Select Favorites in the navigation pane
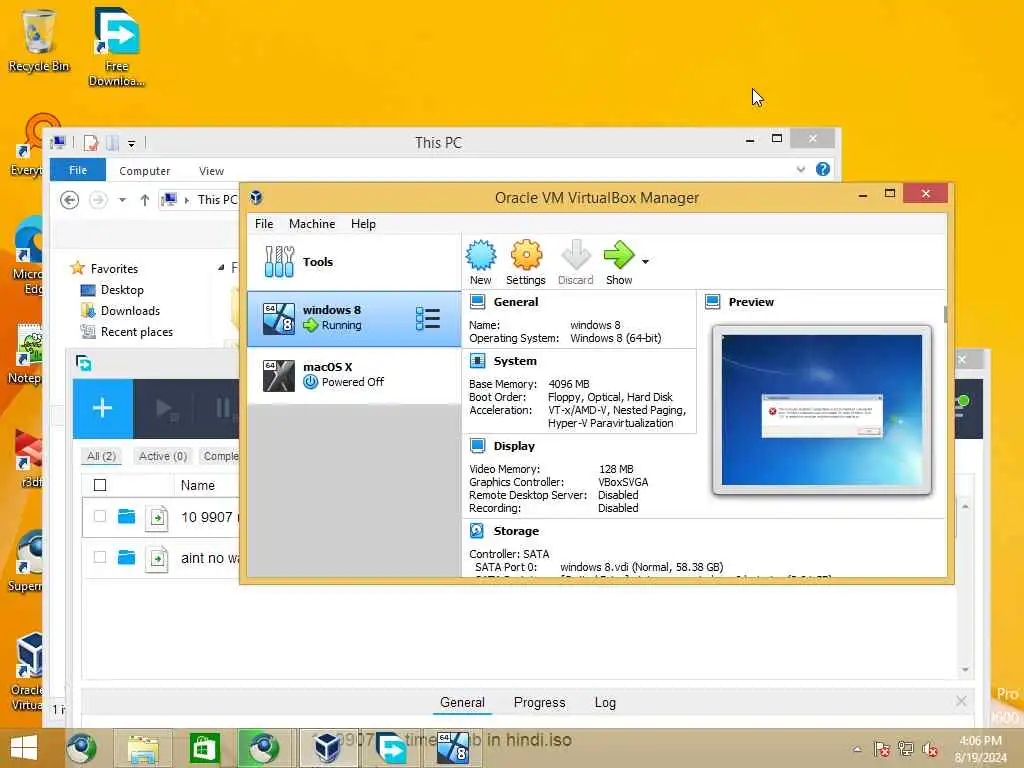 [x=104, y=268]
